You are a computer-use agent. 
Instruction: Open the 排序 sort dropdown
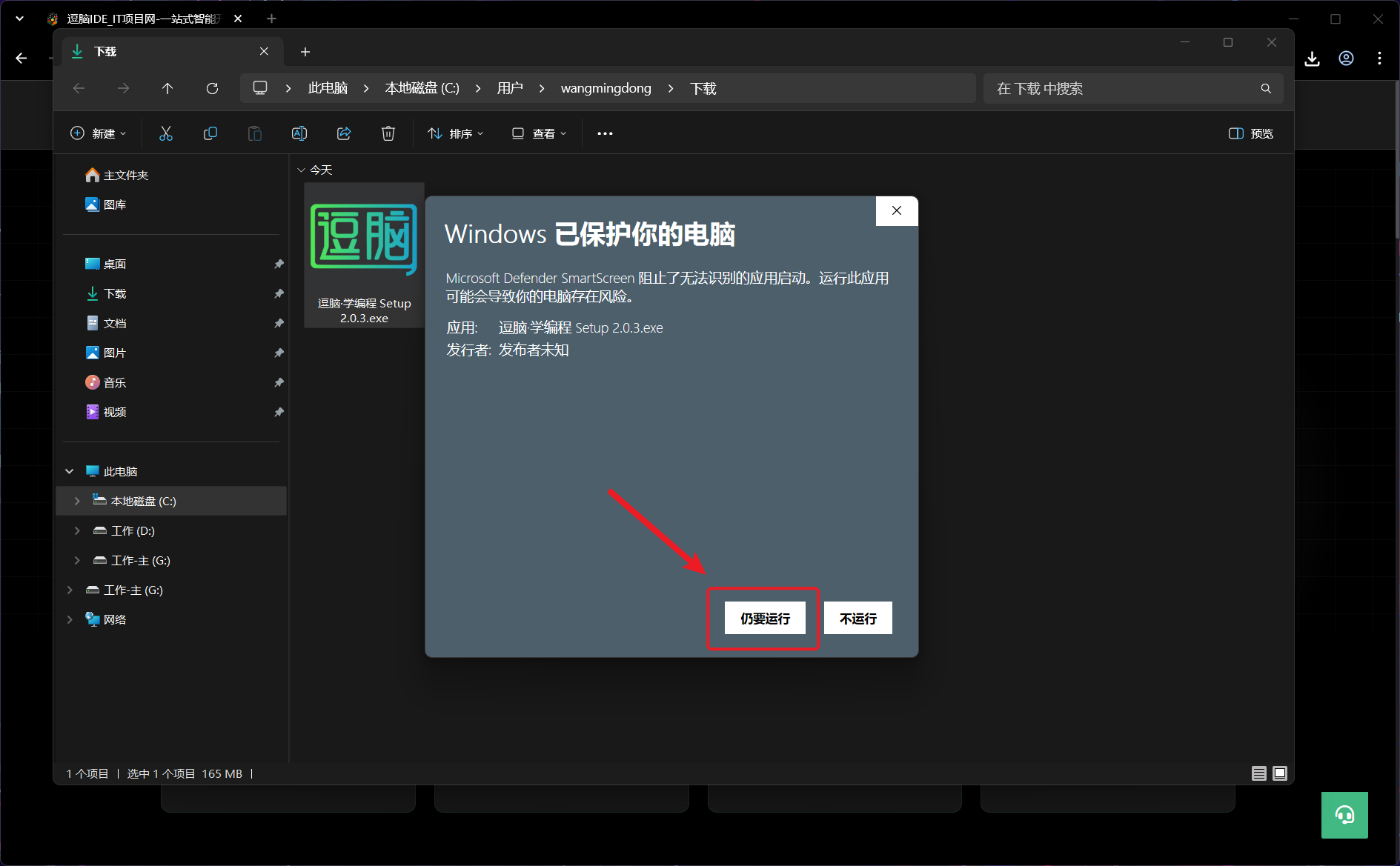[x=456, y=133]
